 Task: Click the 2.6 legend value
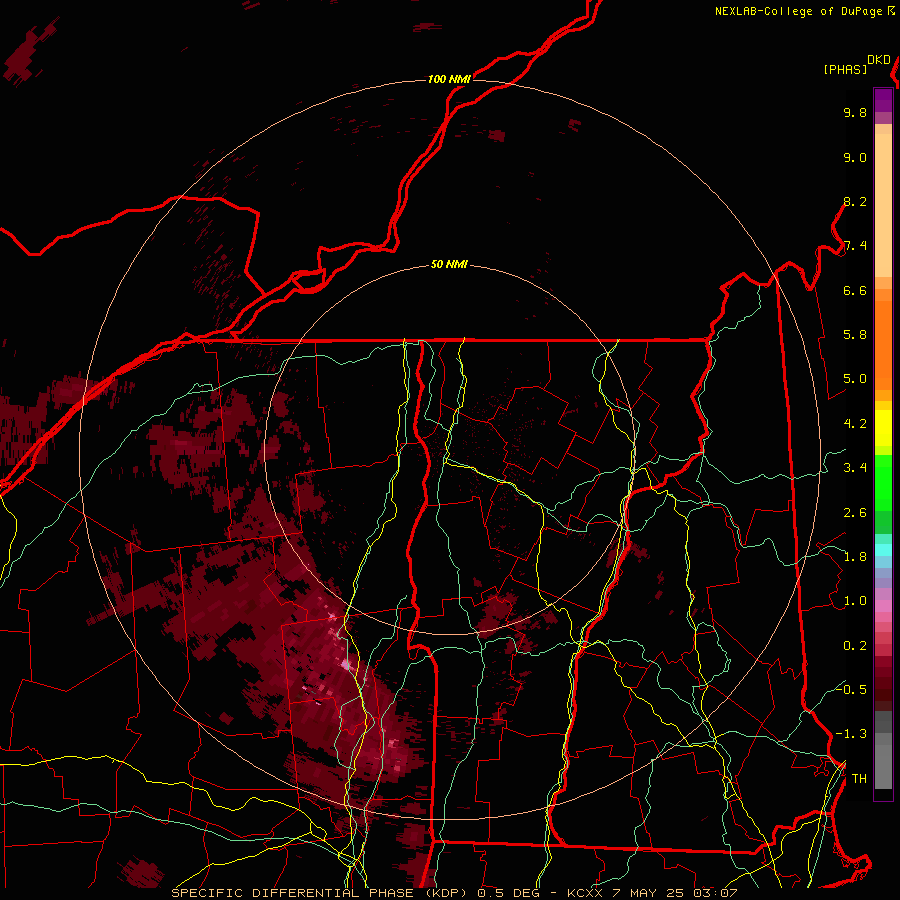[x=855, y=513]
